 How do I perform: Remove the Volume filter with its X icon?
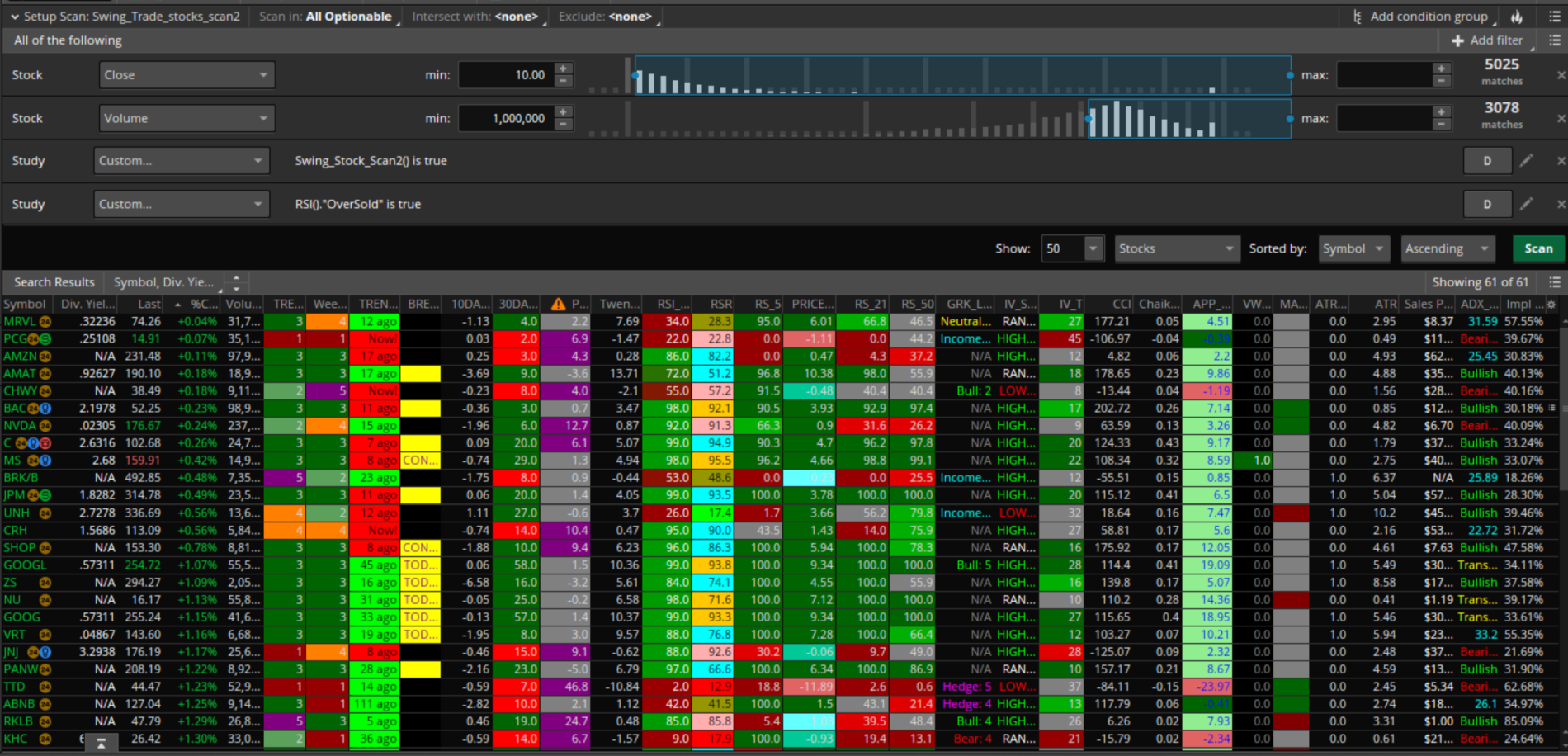coord(1561,119)
